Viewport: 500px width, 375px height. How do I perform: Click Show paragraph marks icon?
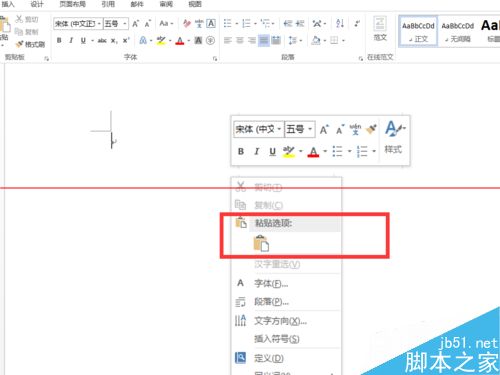pyautogui.click(x=357, y=23)
